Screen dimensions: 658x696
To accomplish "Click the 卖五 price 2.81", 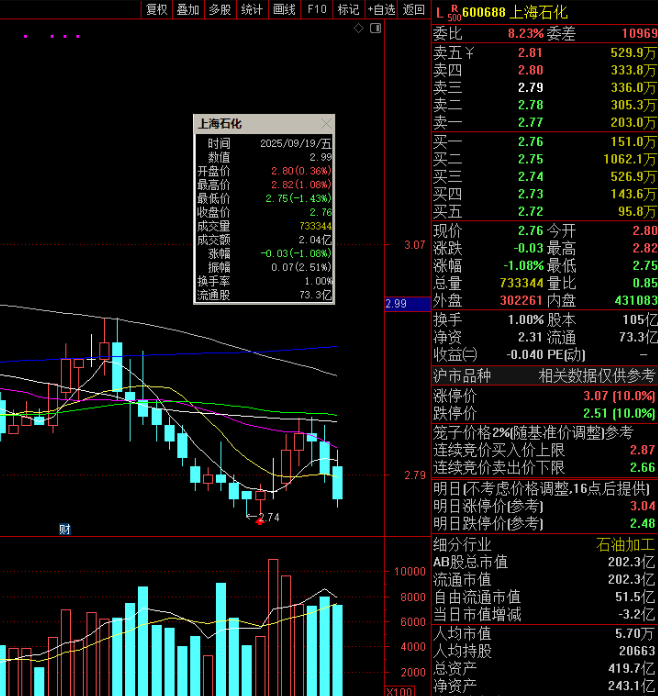I will [x=530, y=53].
